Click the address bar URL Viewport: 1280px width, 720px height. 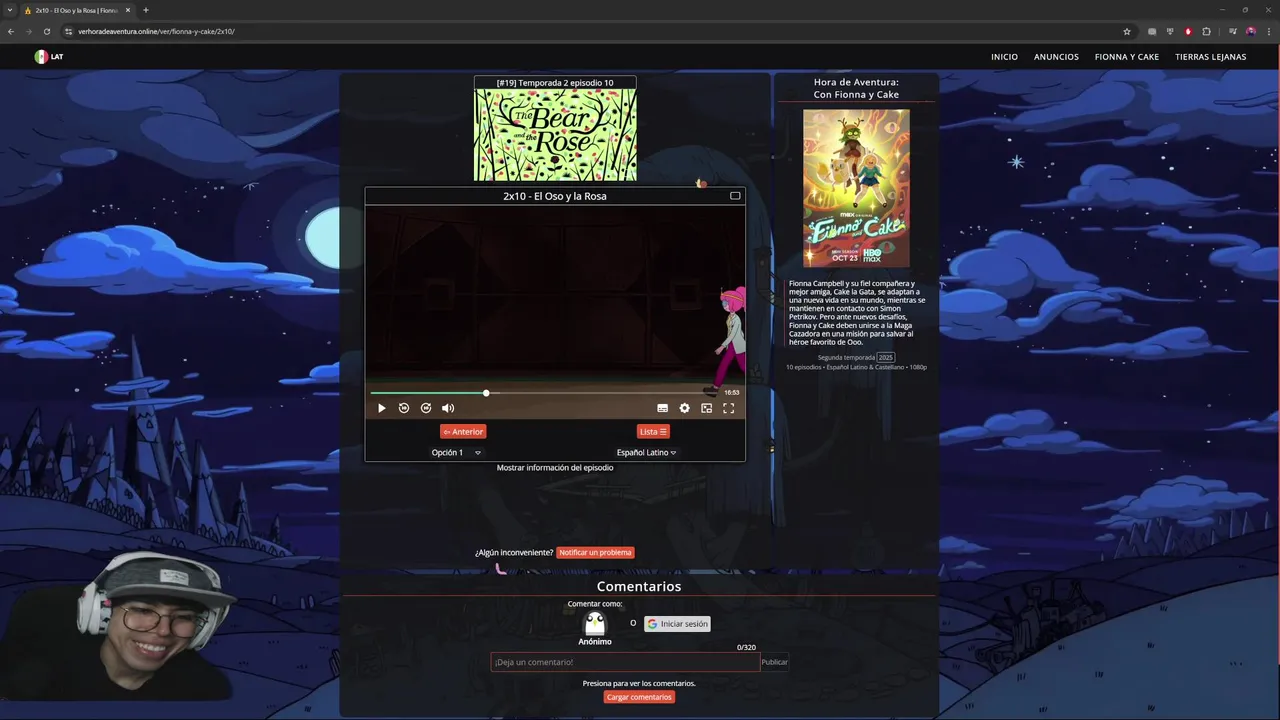157,31
